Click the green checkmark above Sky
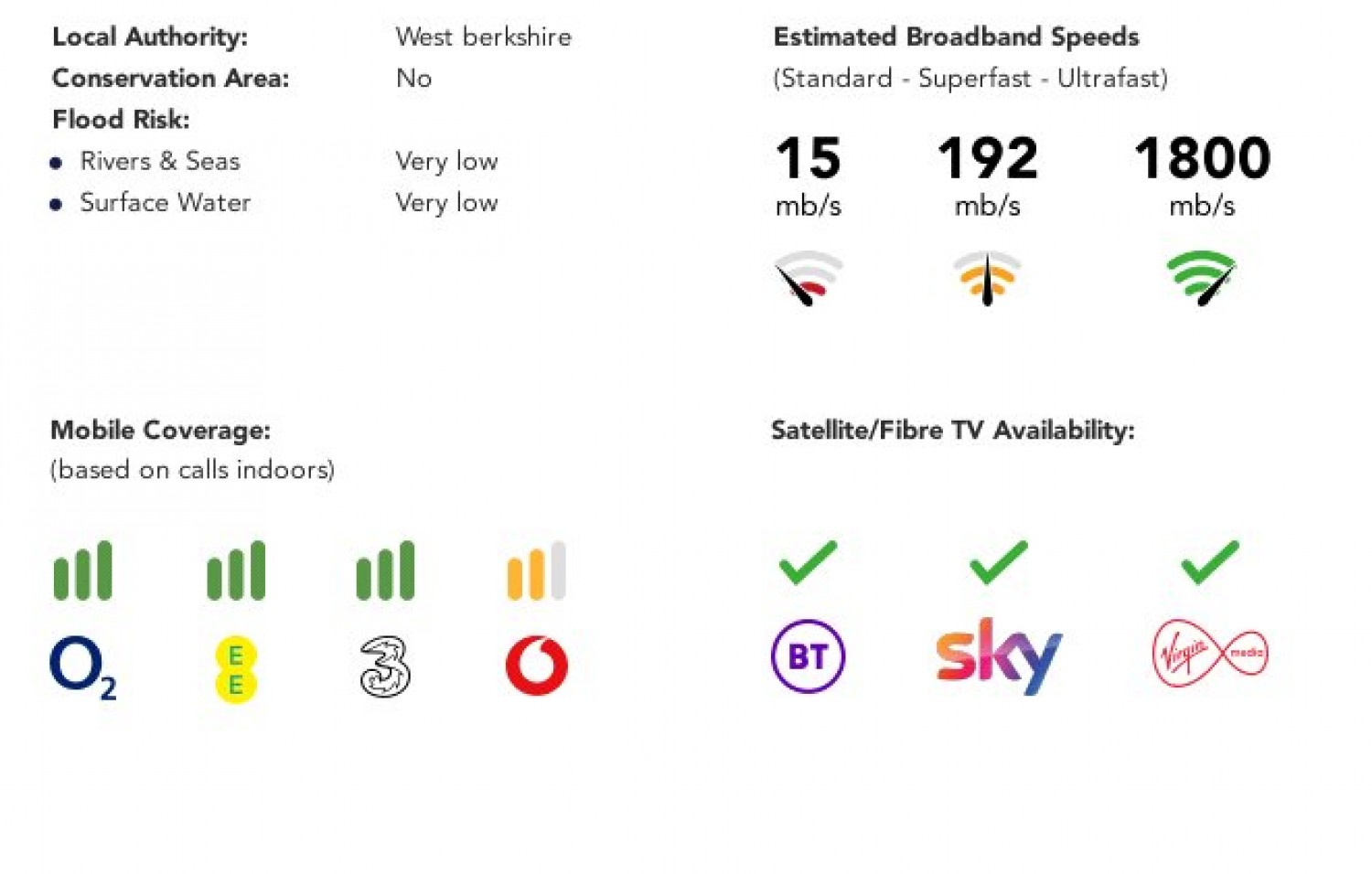The image size is (1372, 874). pyautogui.click(x=998, y=562)
